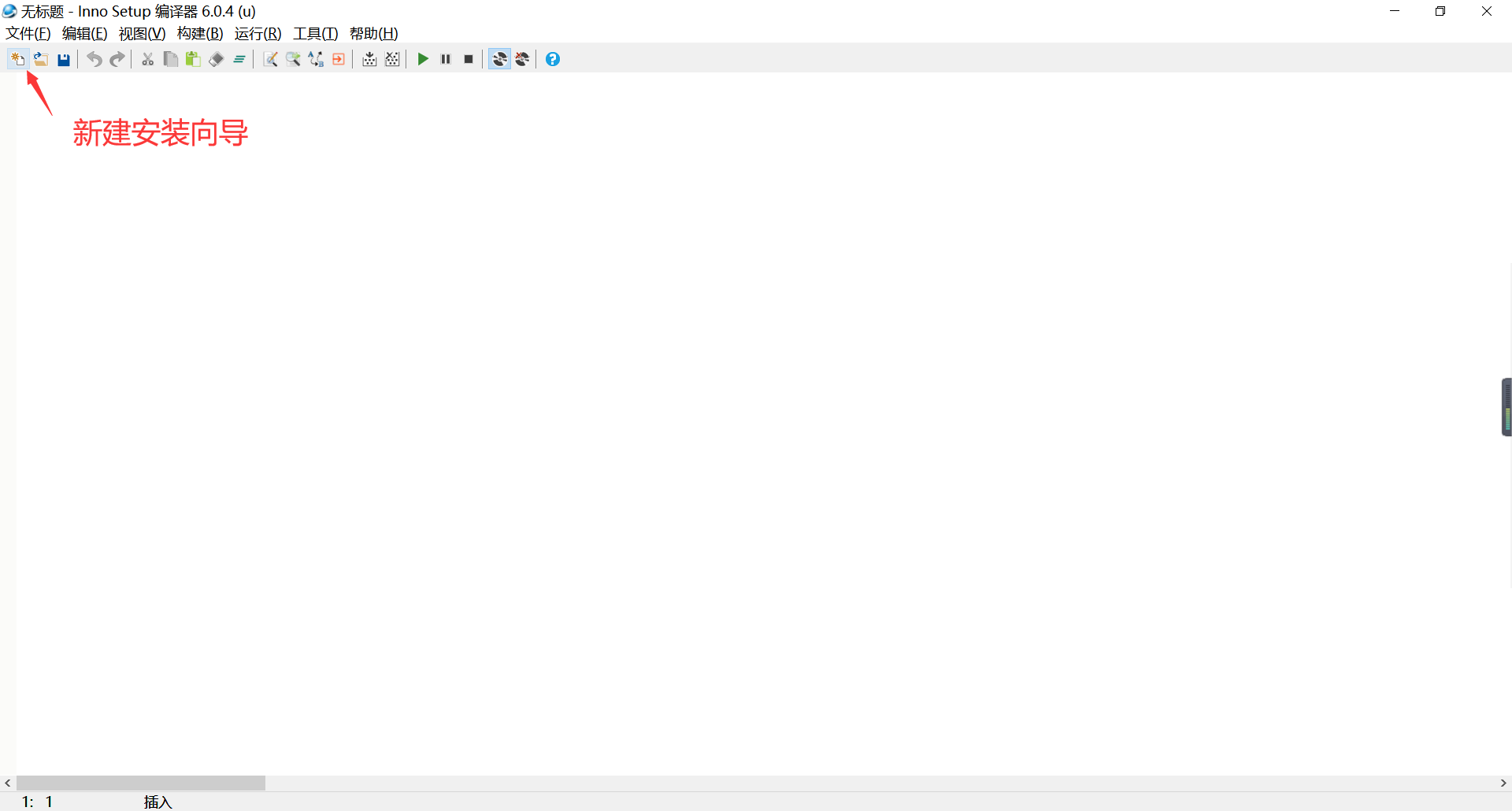Toggle the Target Setup disc icon

(x=499, y=59)
